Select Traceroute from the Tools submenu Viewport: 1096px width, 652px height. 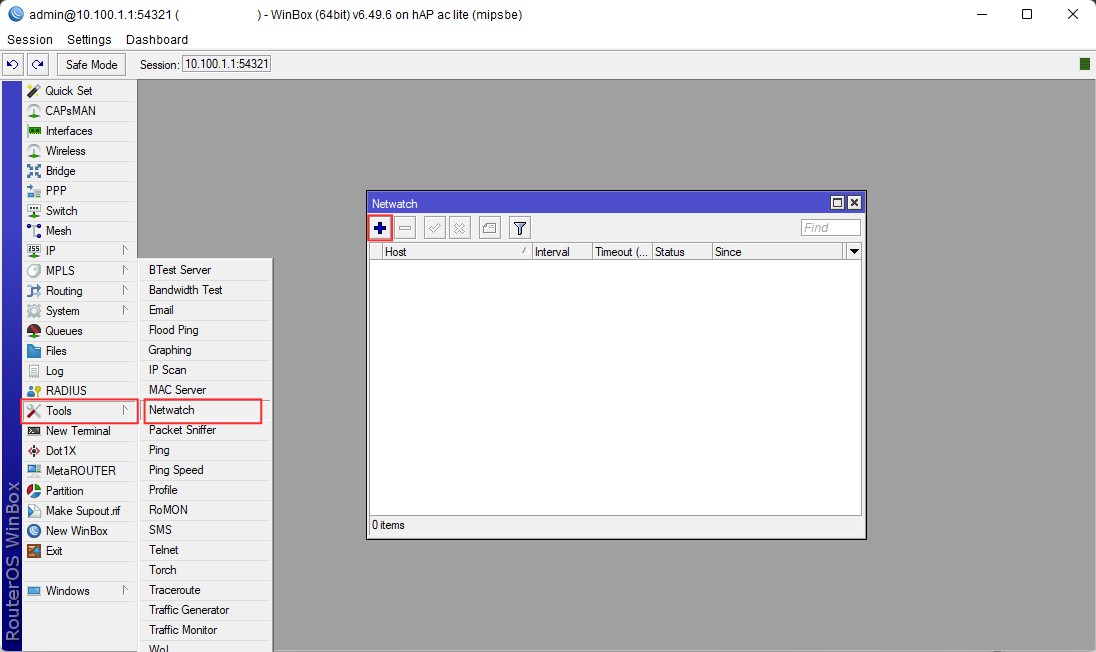175,590
